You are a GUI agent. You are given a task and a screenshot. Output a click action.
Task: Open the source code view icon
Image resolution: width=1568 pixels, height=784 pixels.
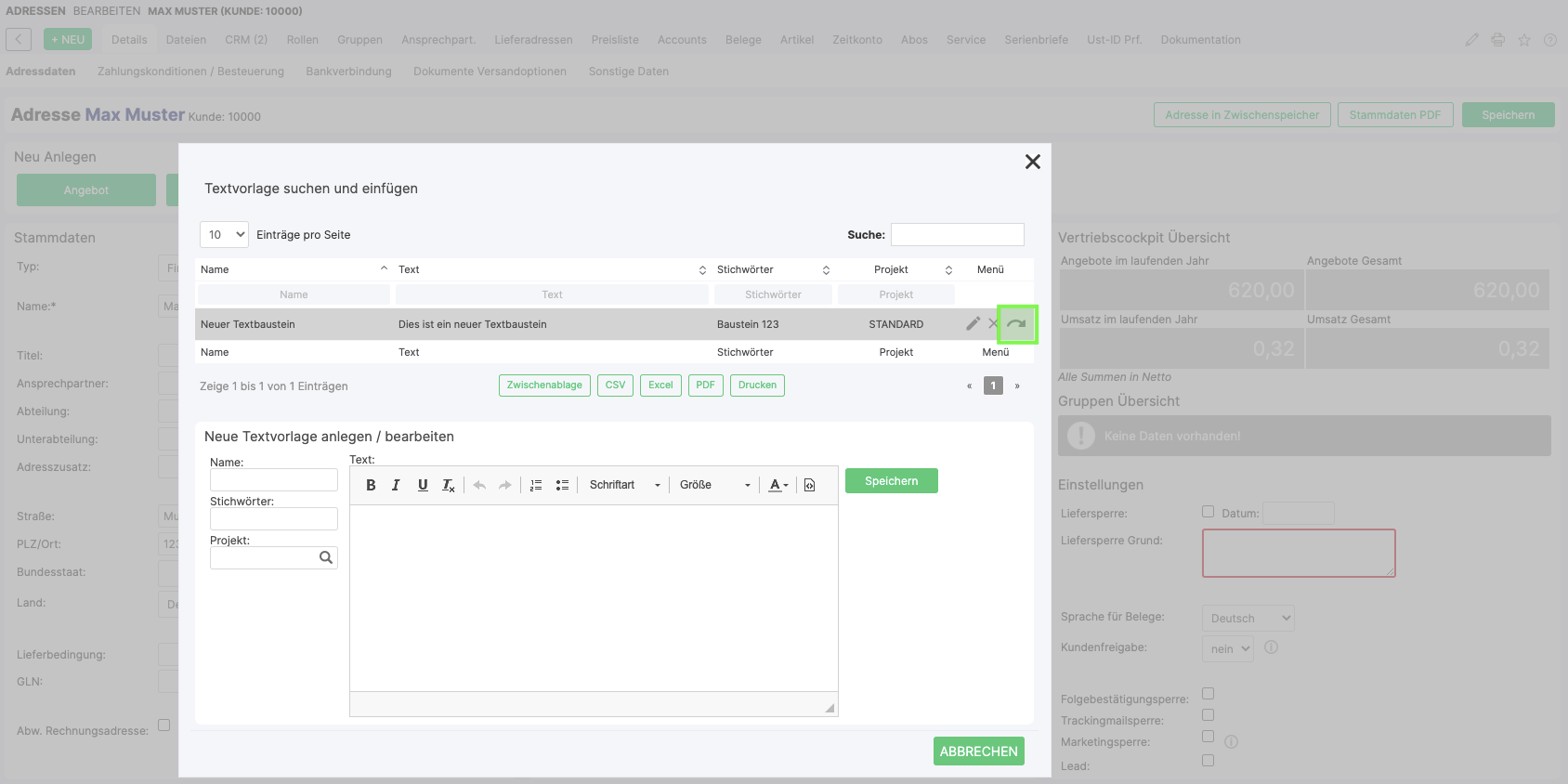click(x=809, y=485)
